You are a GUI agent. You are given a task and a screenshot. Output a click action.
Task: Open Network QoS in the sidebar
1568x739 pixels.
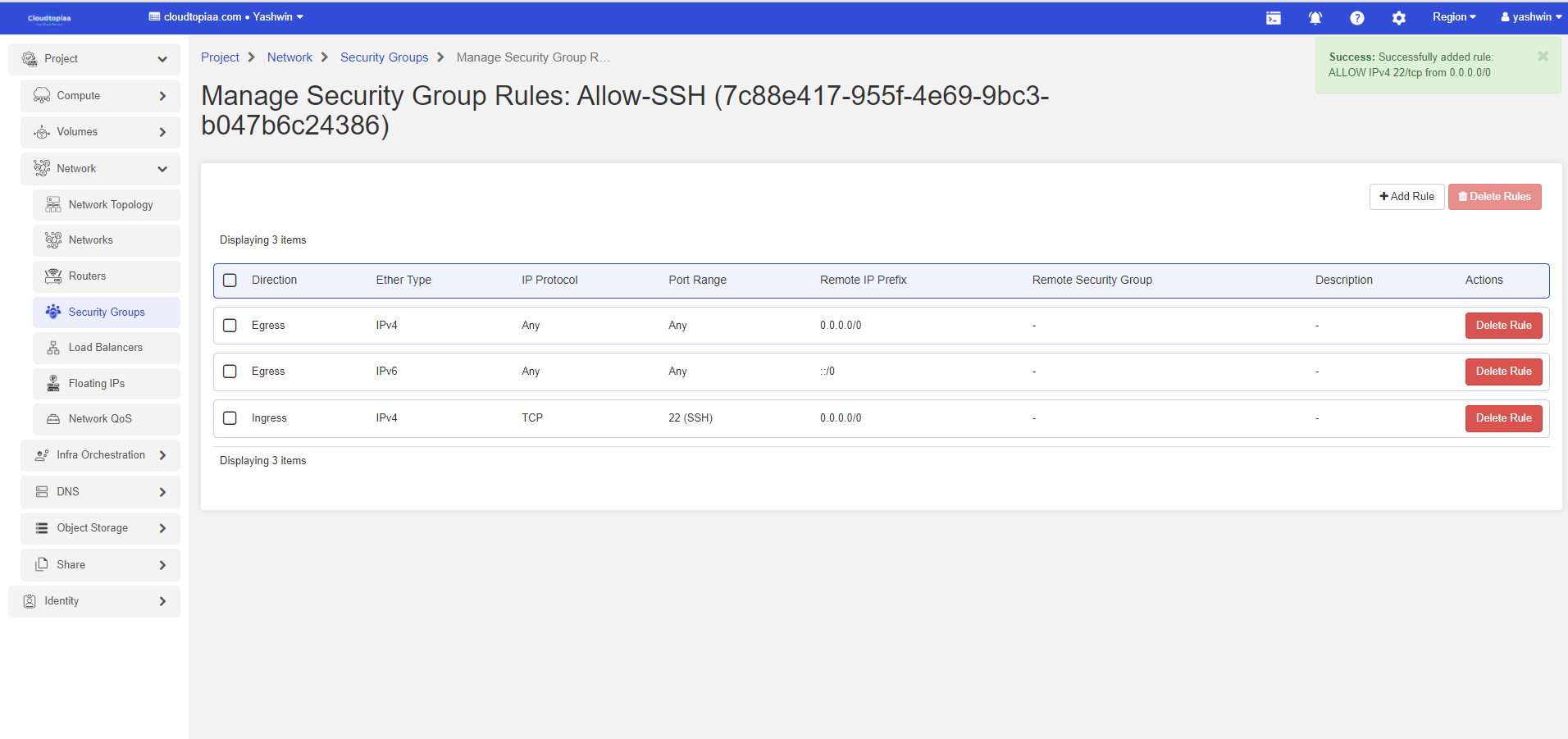coord(100,419)
